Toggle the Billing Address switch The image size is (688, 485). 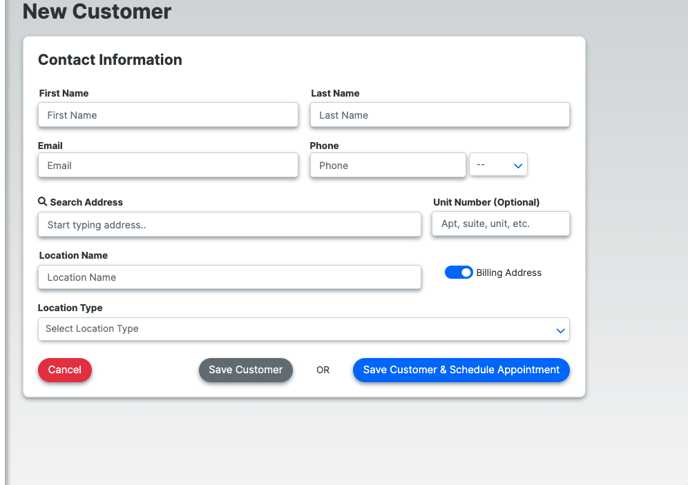click(459, 273)
